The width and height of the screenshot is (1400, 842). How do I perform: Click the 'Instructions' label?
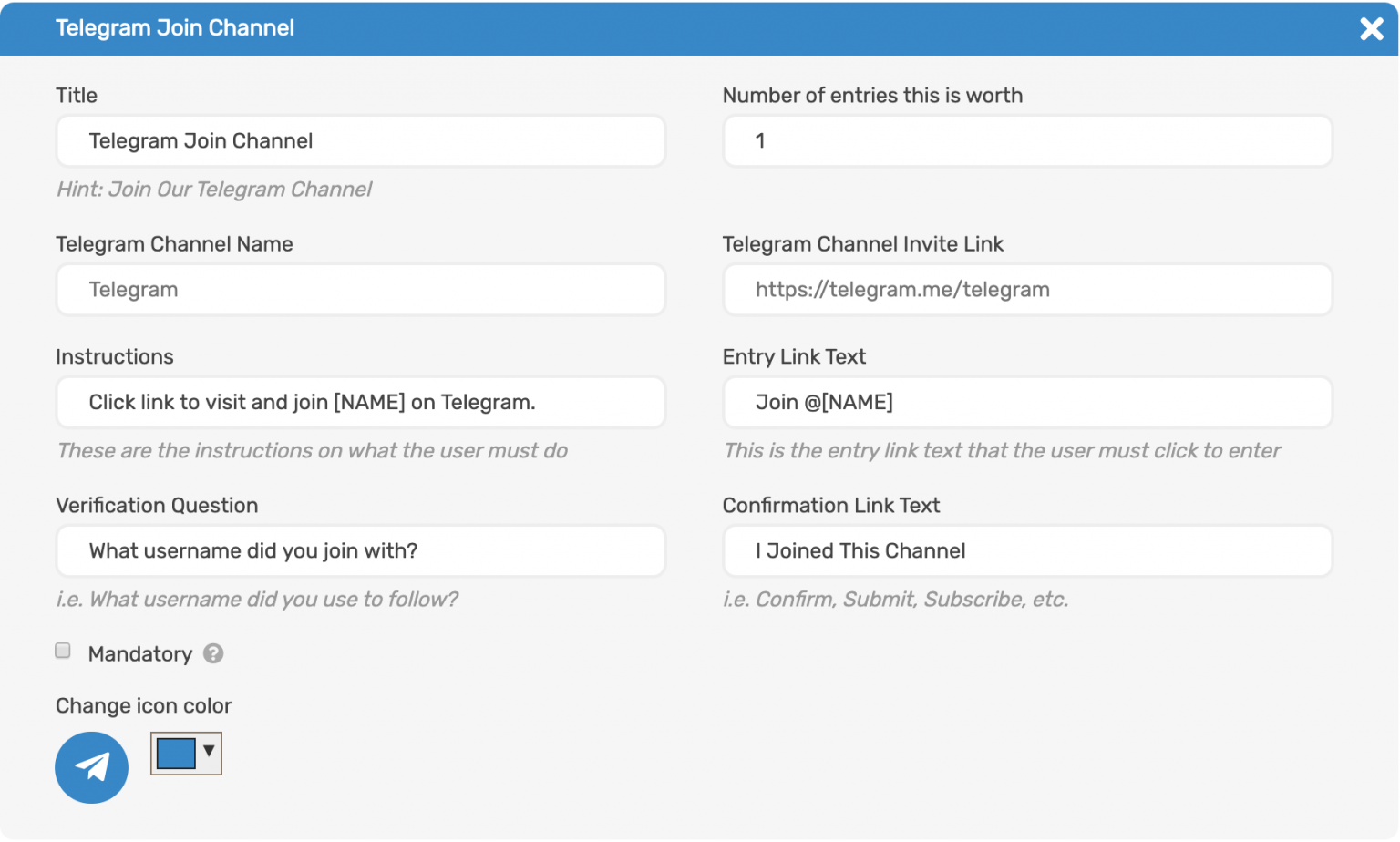pyautogui.click(x=115, y=357)
